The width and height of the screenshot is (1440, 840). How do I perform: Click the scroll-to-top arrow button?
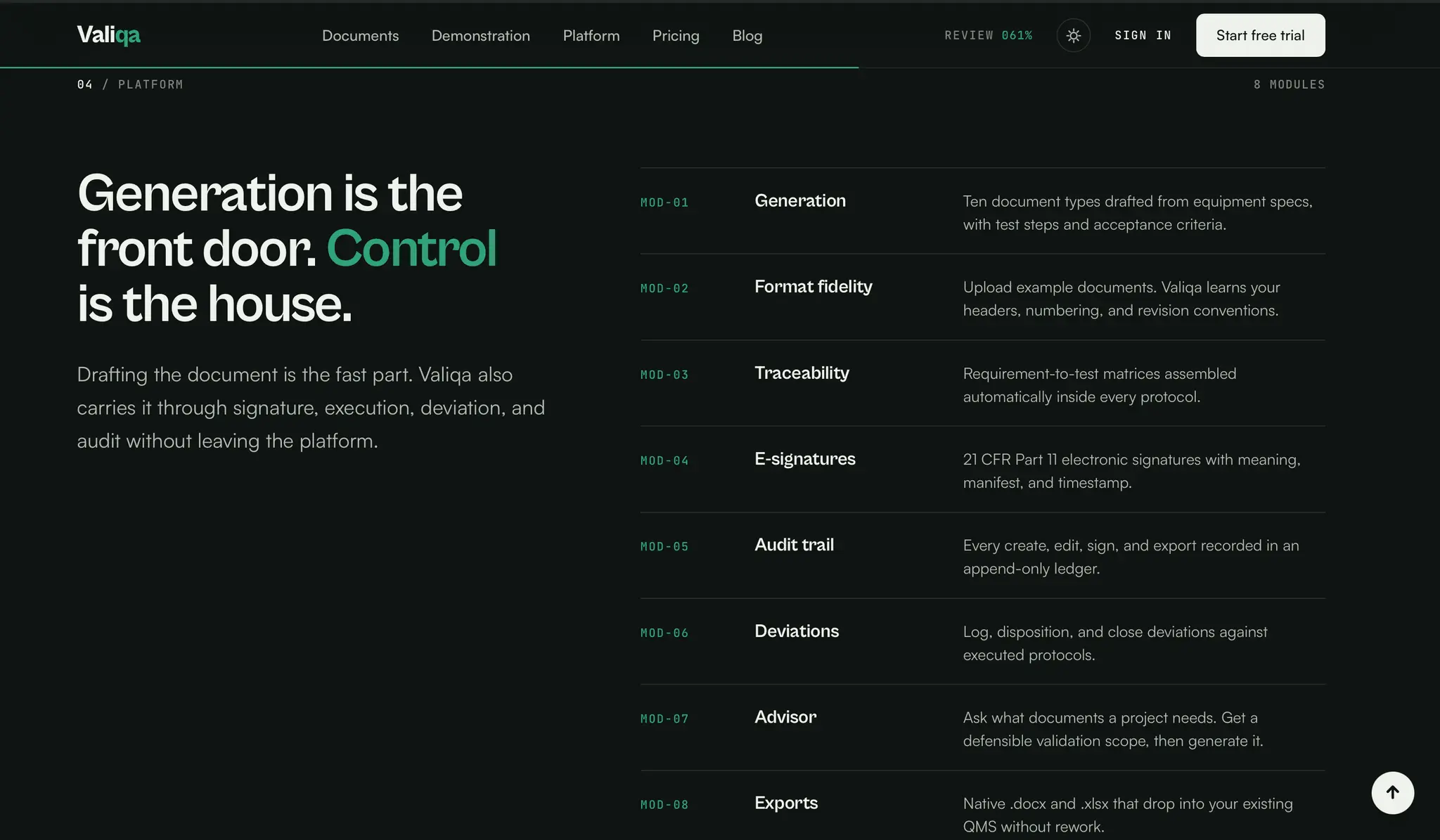tap(1392, 792)
